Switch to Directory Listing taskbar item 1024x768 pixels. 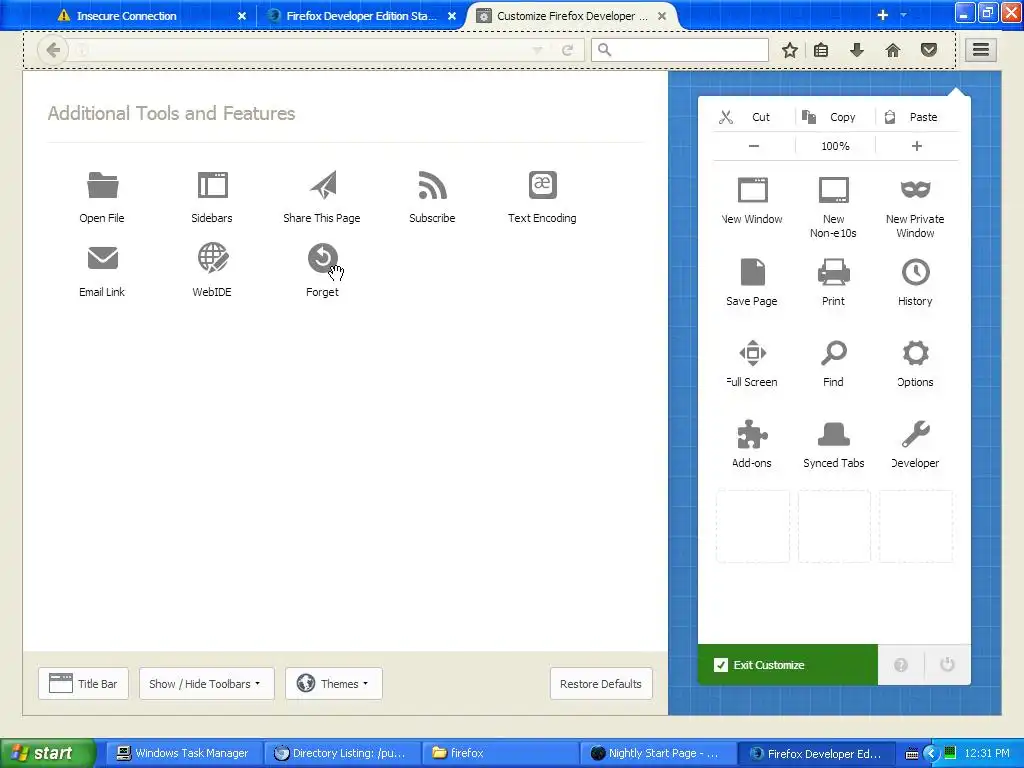[342, 753]
